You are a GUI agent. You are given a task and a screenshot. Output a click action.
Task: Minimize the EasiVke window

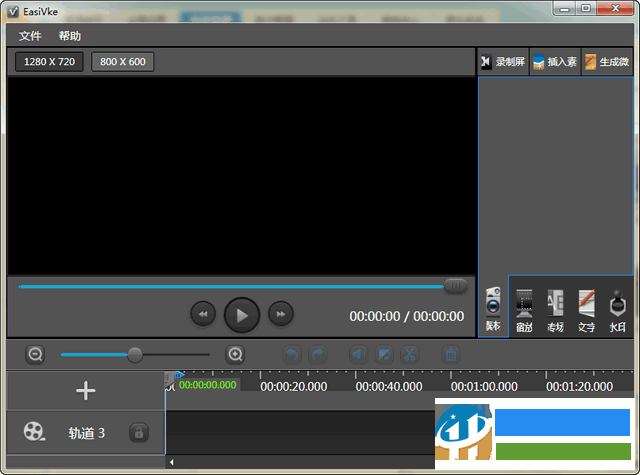click(565, 8)
